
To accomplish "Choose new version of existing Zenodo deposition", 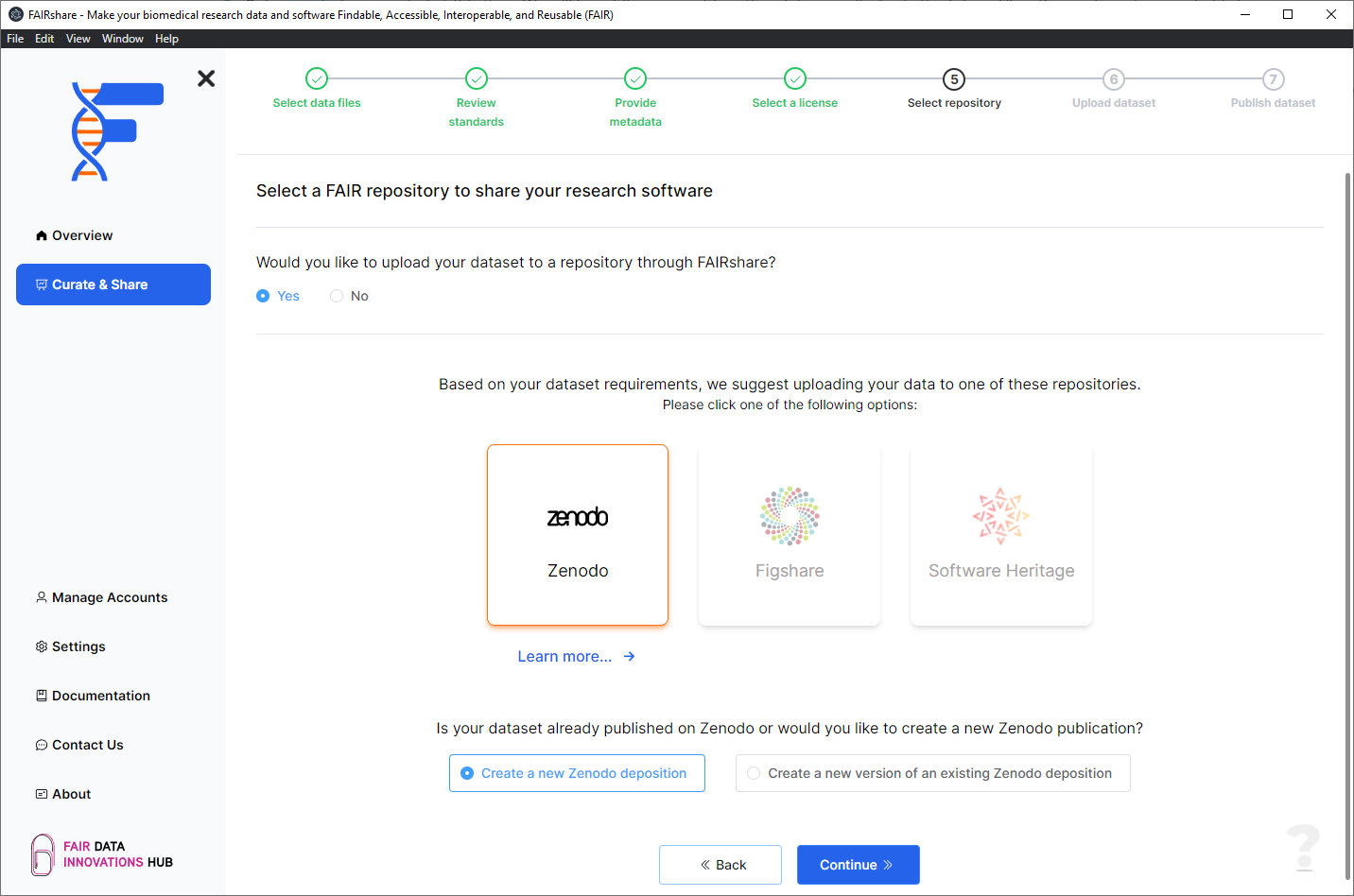I will [x=932, y=773].
